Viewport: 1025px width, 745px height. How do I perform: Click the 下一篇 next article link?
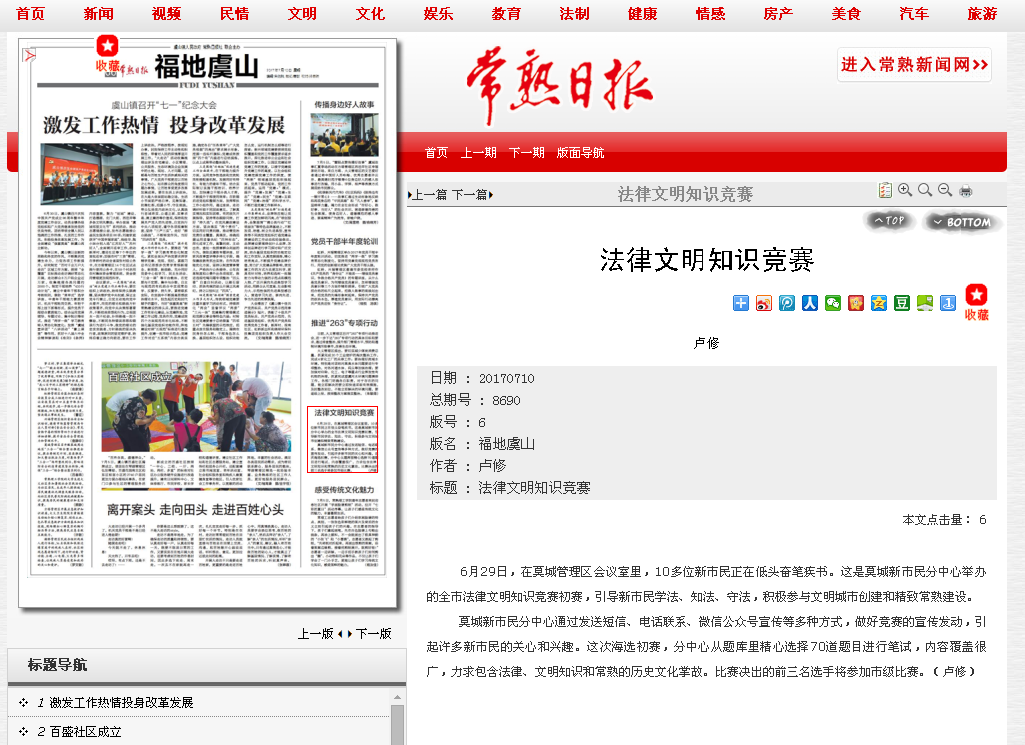(x=469, y=195)
